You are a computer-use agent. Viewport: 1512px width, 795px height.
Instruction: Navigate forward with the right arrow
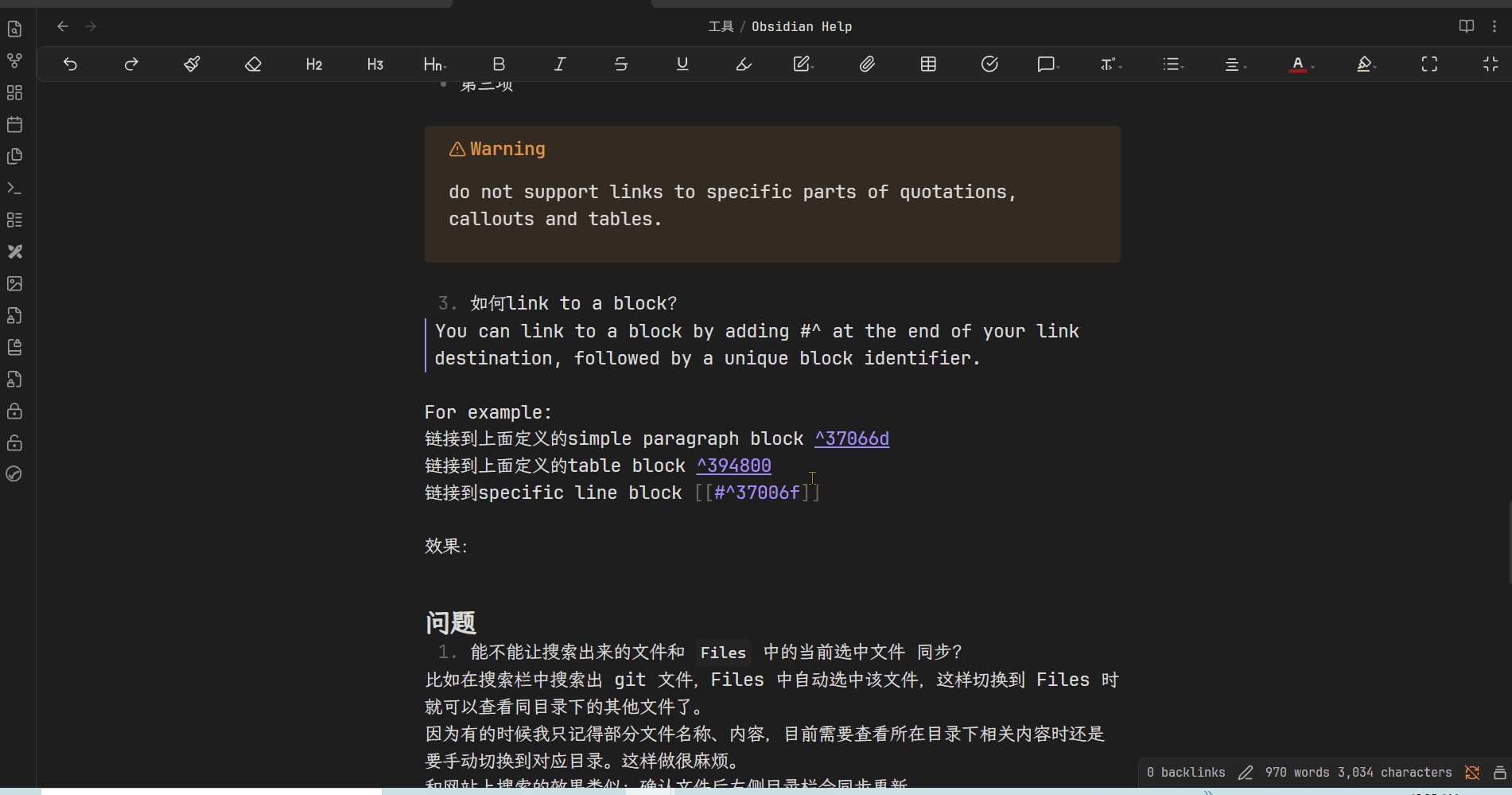click(x=91, y=26)
